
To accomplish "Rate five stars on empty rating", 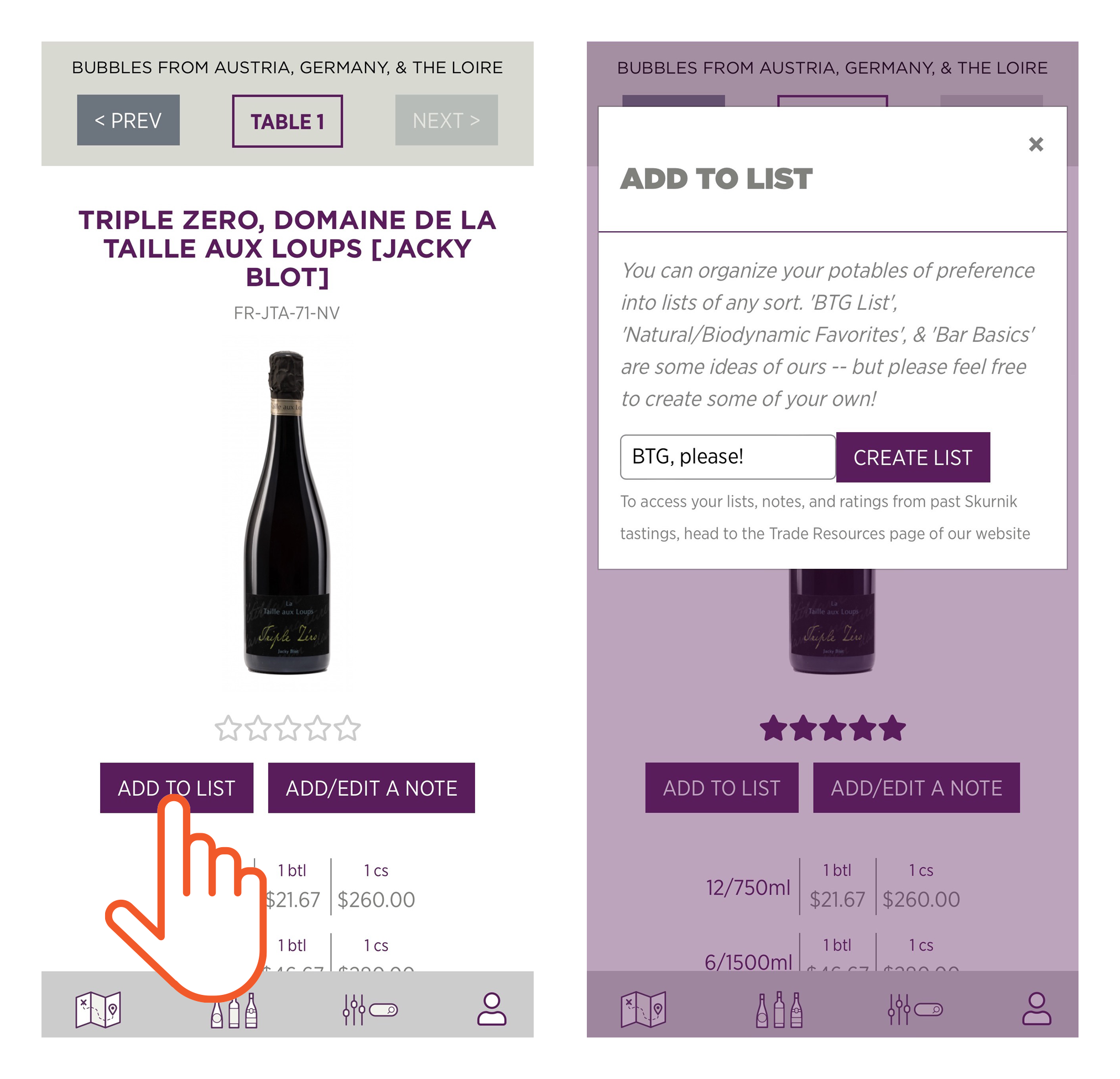I will pyautogui.click(x=347, y=729).
